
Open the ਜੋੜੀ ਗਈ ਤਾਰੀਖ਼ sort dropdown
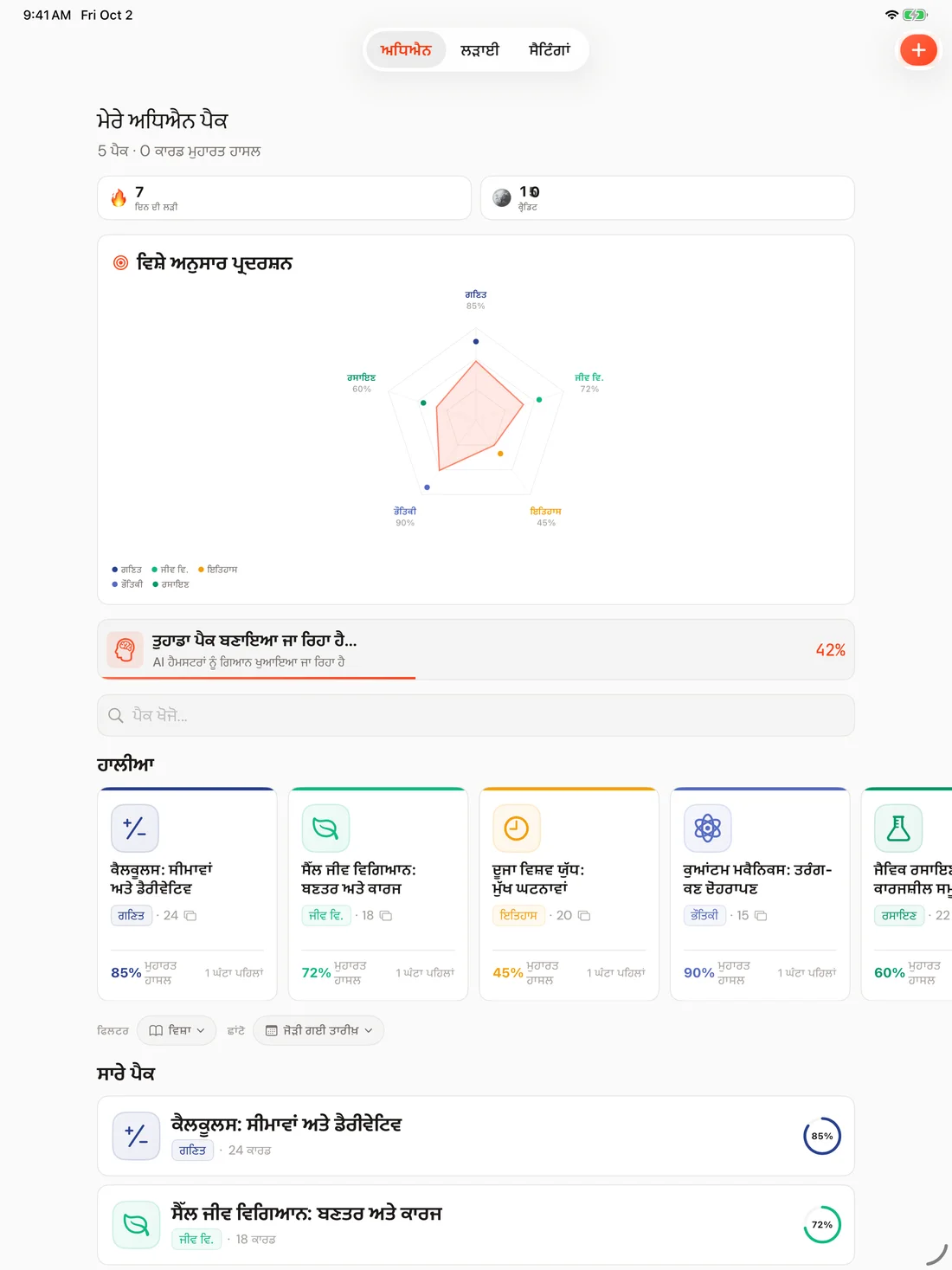[x=318, y=1030]
